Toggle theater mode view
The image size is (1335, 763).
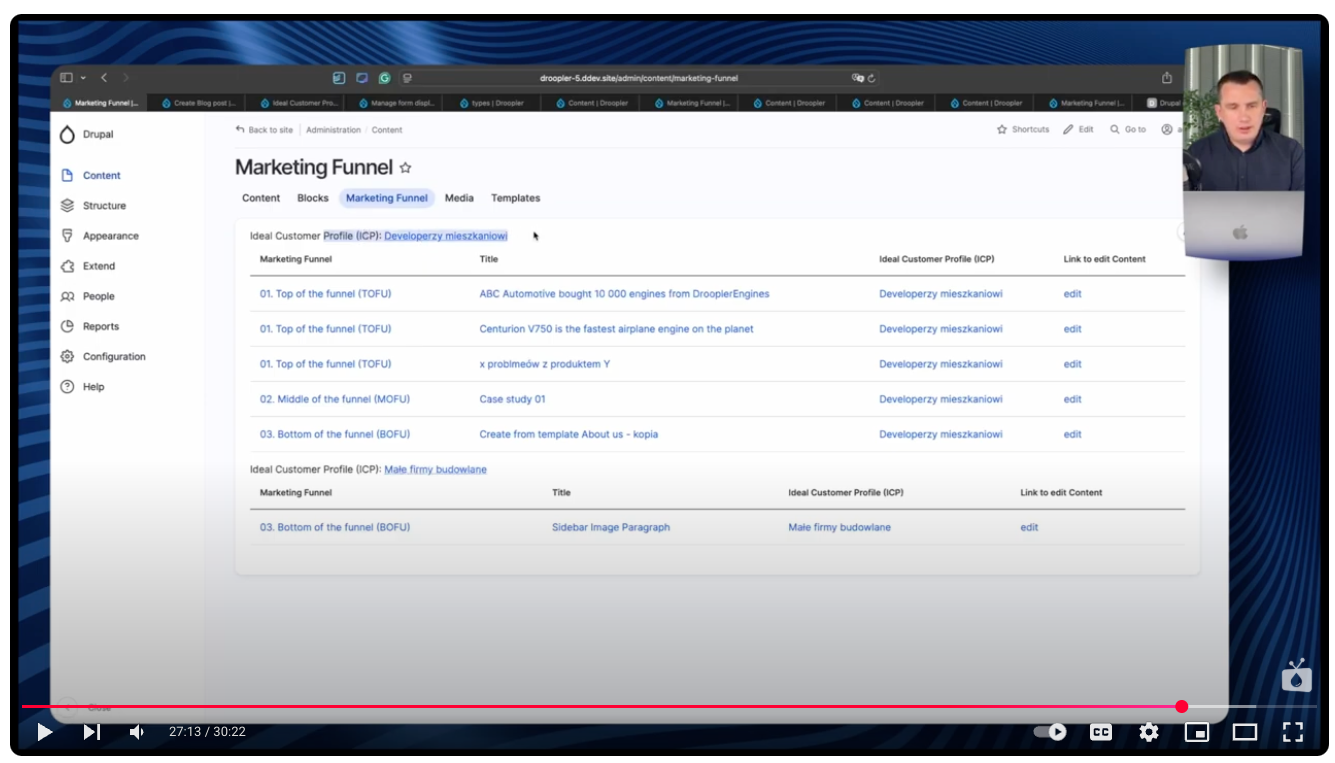[x=1244, y=732]
